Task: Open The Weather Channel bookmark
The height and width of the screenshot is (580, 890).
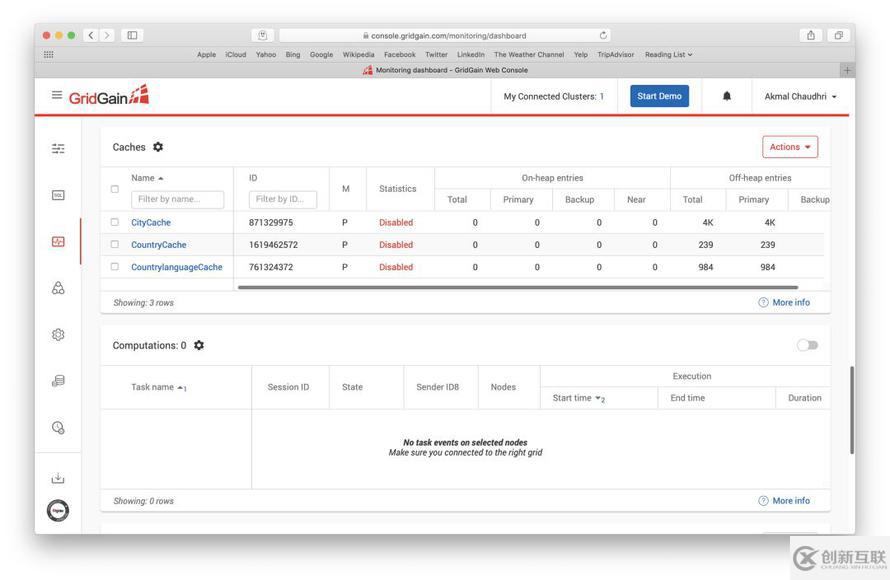Action: 529,54
